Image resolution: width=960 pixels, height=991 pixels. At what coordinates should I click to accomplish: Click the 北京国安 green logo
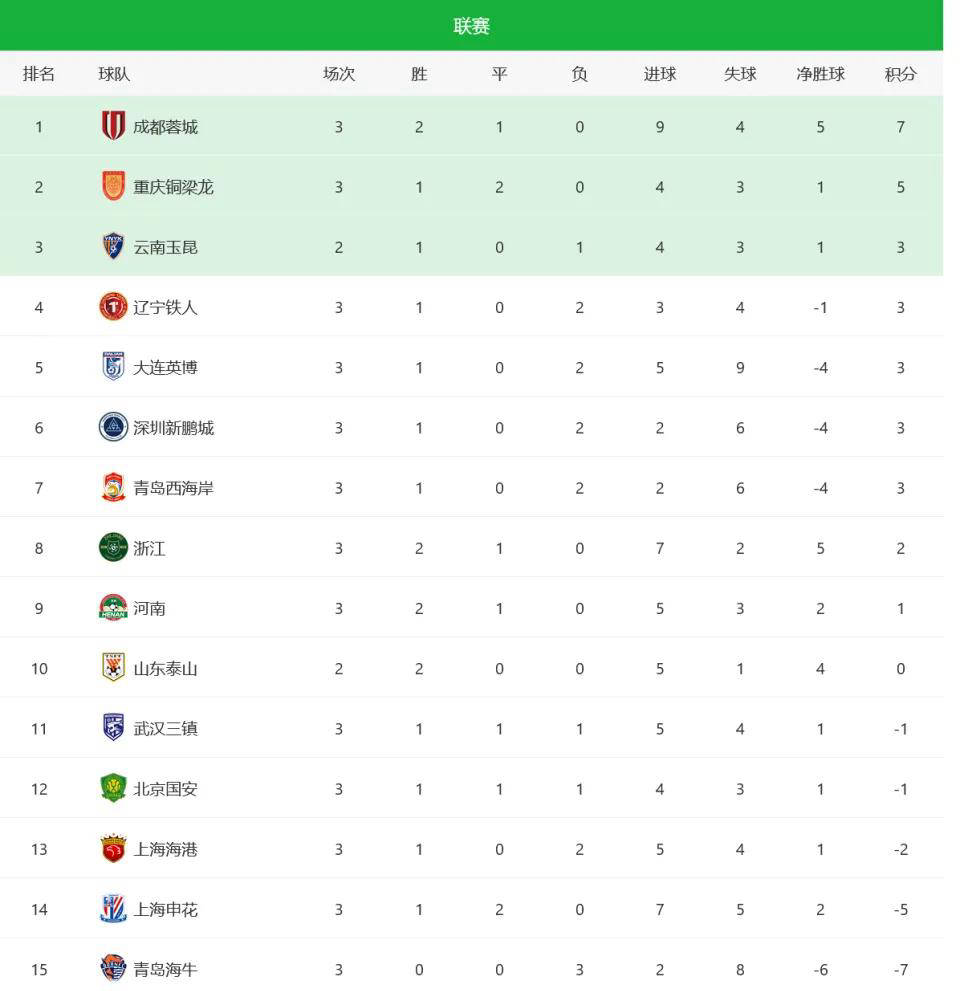click(x=113, y=789)
